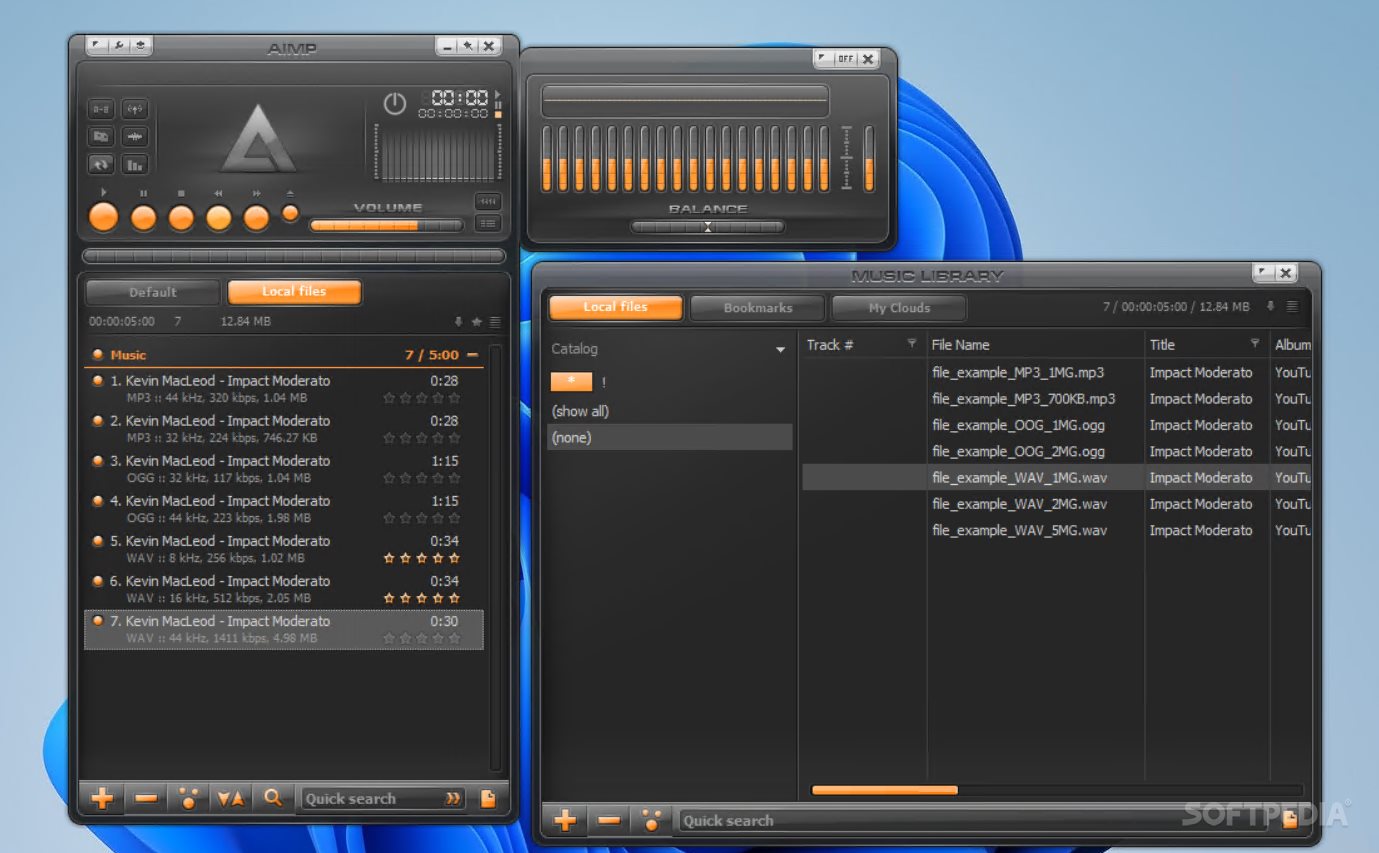Open AIMP preferences via the wrench icon
The height and width of the screenshot is (853, 1379).
coord(119,46)
